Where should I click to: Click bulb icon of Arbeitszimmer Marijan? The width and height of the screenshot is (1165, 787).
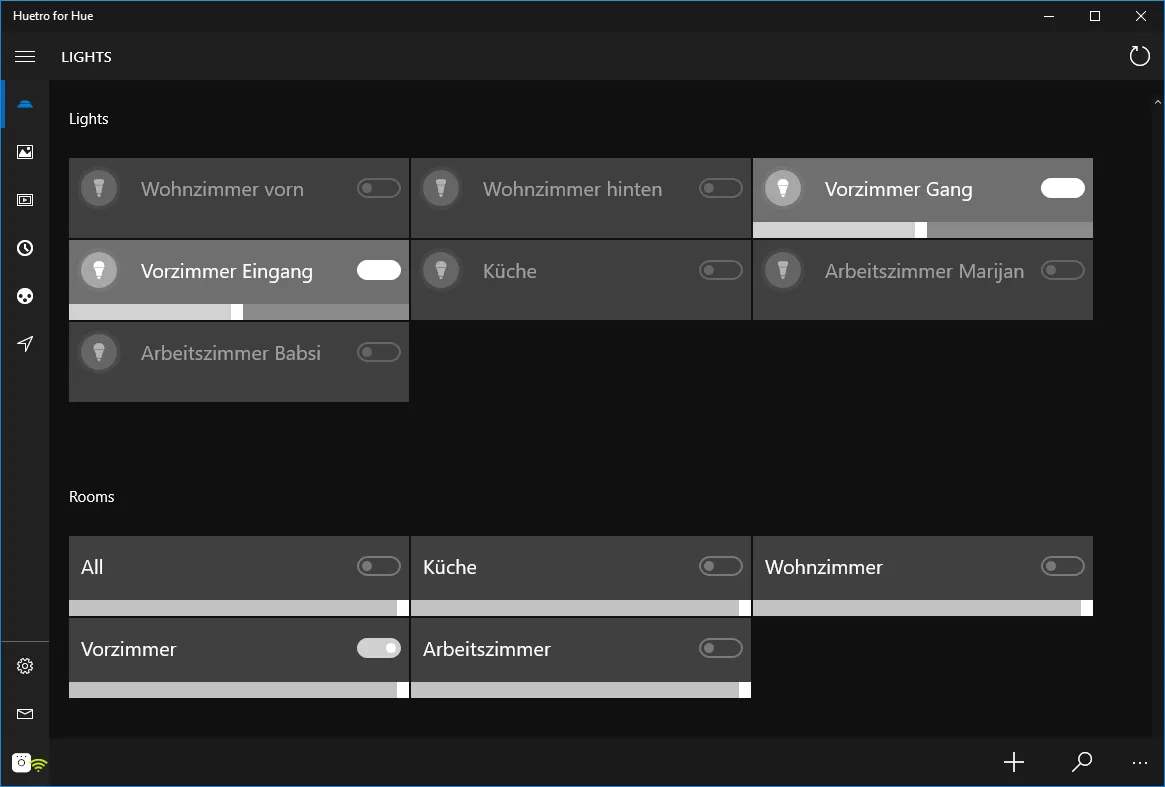782,270
